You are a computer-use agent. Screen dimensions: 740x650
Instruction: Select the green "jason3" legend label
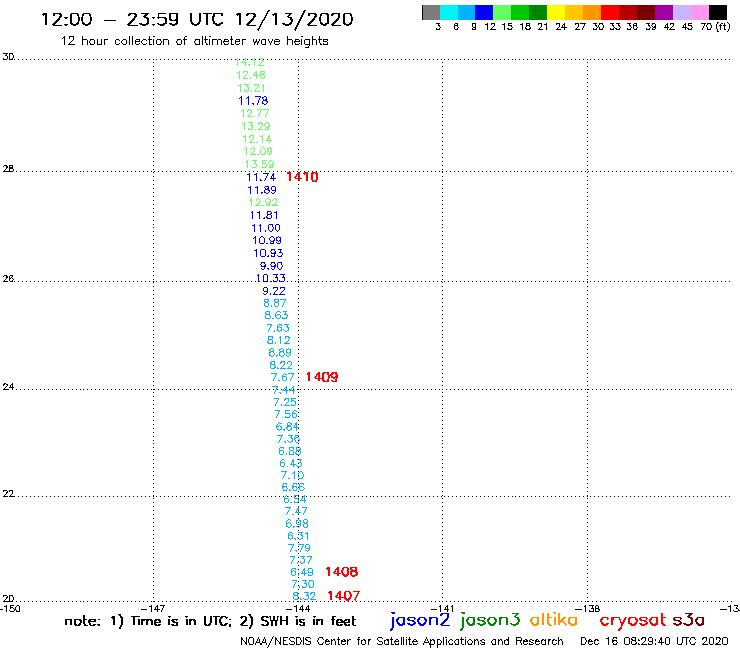click(x=490, y=620)
